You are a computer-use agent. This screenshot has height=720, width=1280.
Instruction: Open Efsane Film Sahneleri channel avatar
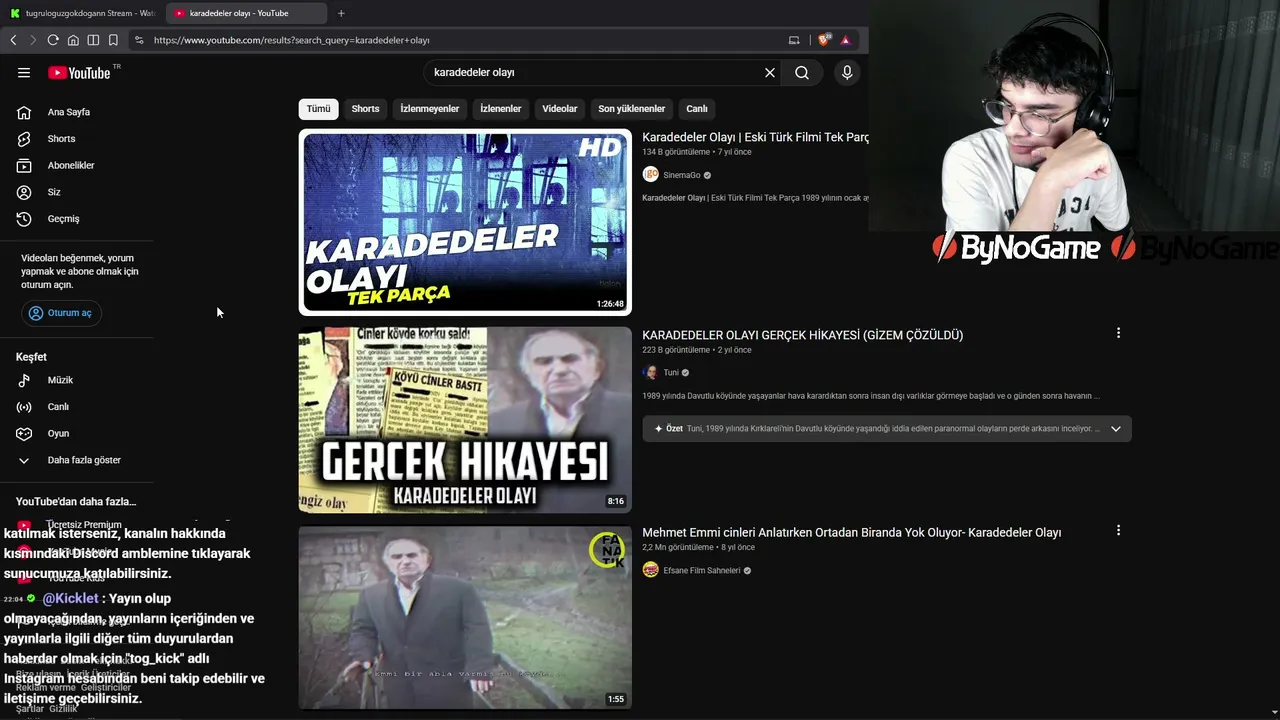(x=650, y=570)
